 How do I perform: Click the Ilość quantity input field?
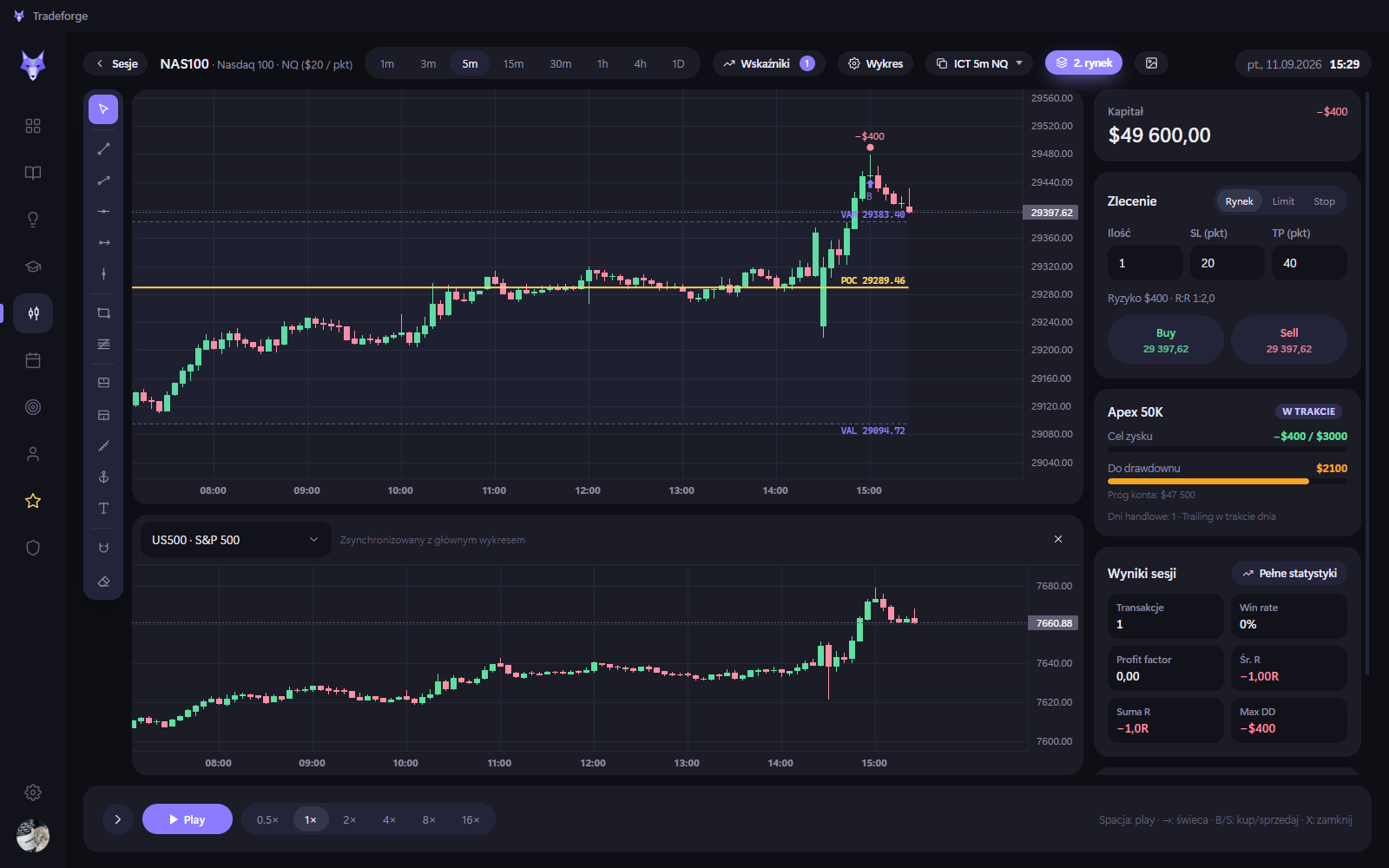[x=1145, y=263]
